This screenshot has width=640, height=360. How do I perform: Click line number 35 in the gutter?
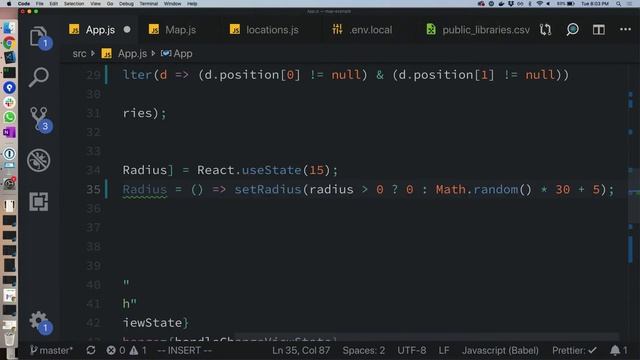pyautogui.click(x=93, y=189)
